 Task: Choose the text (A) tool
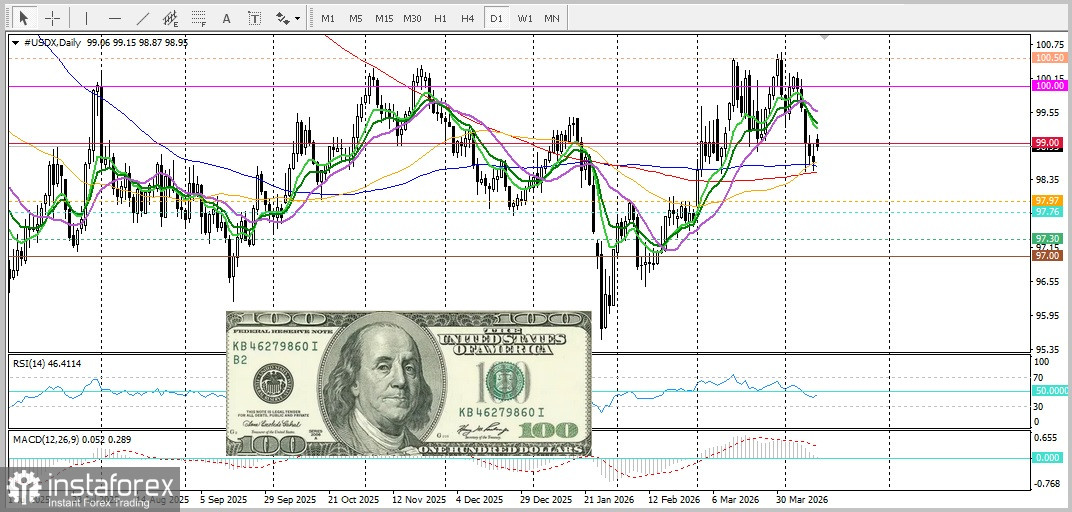point(226,18)
